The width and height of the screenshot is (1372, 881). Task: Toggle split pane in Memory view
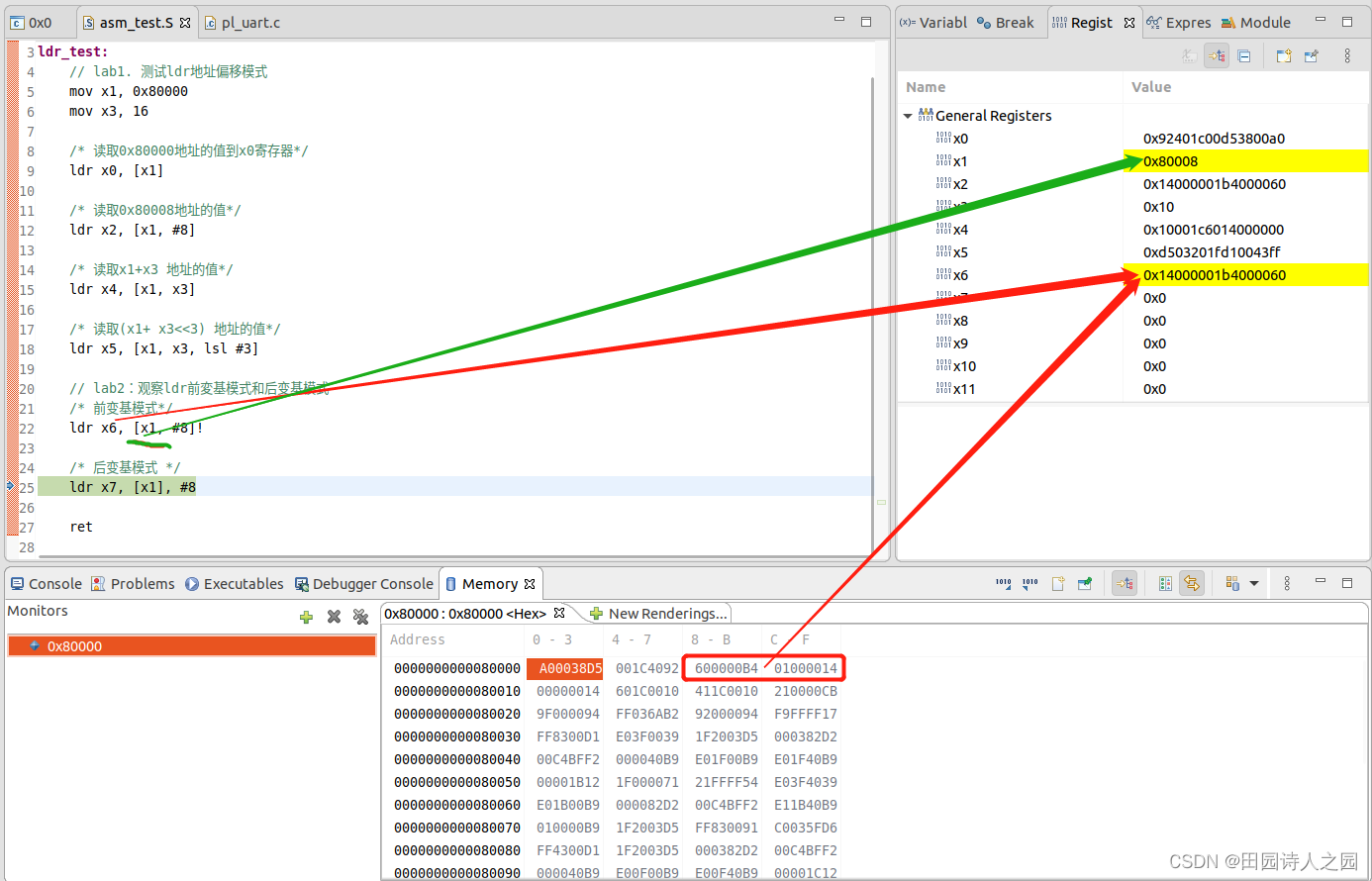click(1165, 584)
